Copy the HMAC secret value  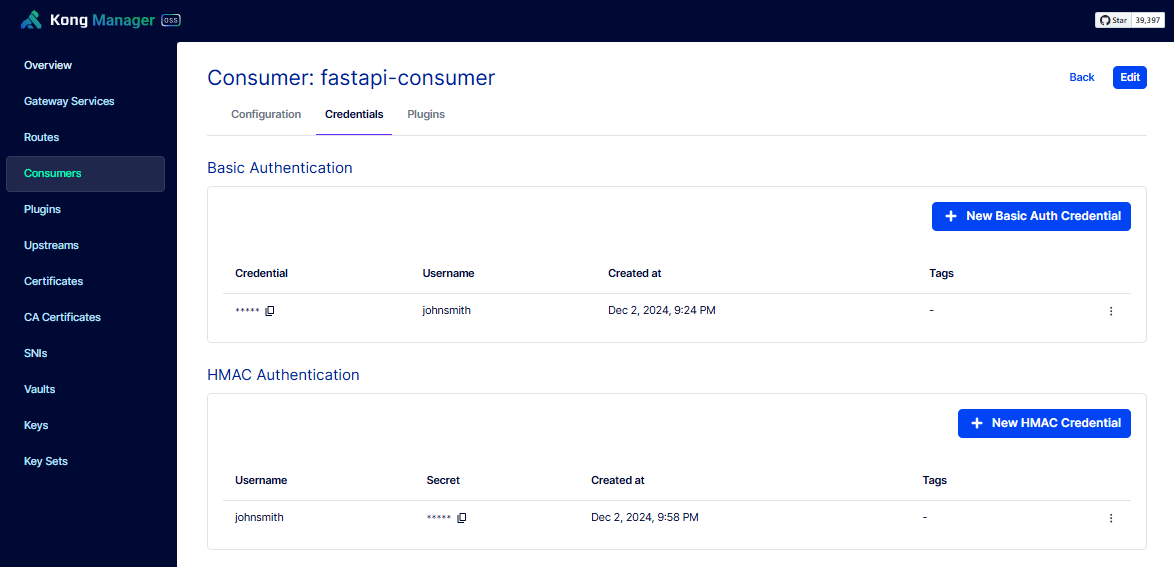[x=462, y=518]
